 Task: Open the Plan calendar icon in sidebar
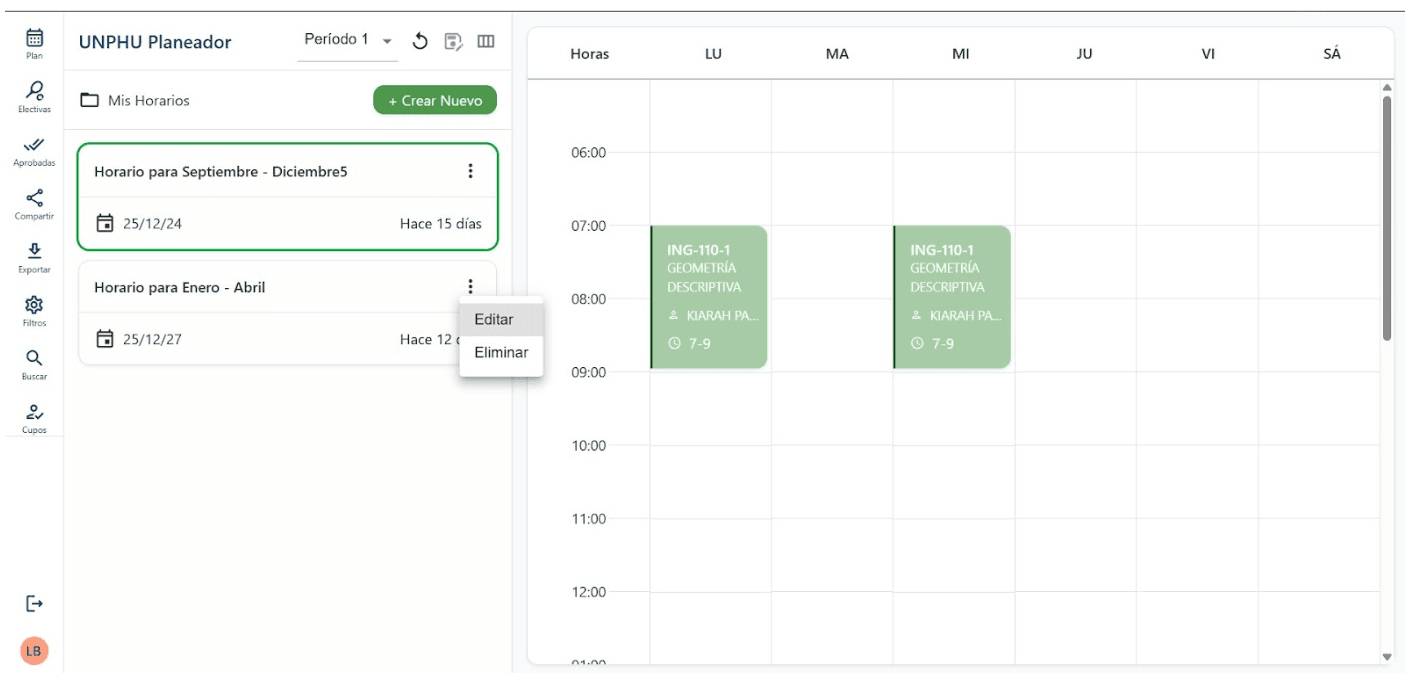[x=34, y=38]
